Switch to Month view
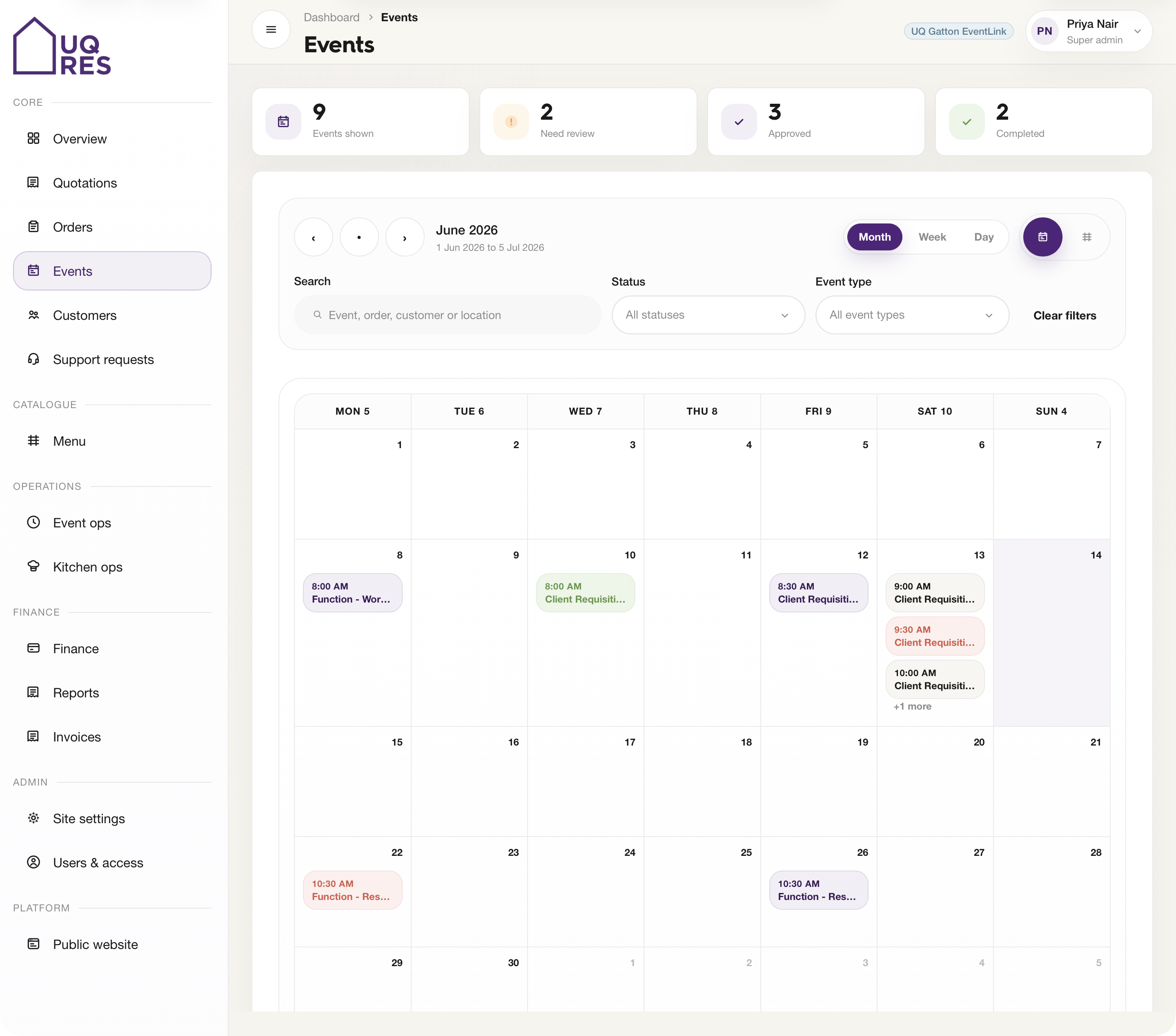 [875, 237]
